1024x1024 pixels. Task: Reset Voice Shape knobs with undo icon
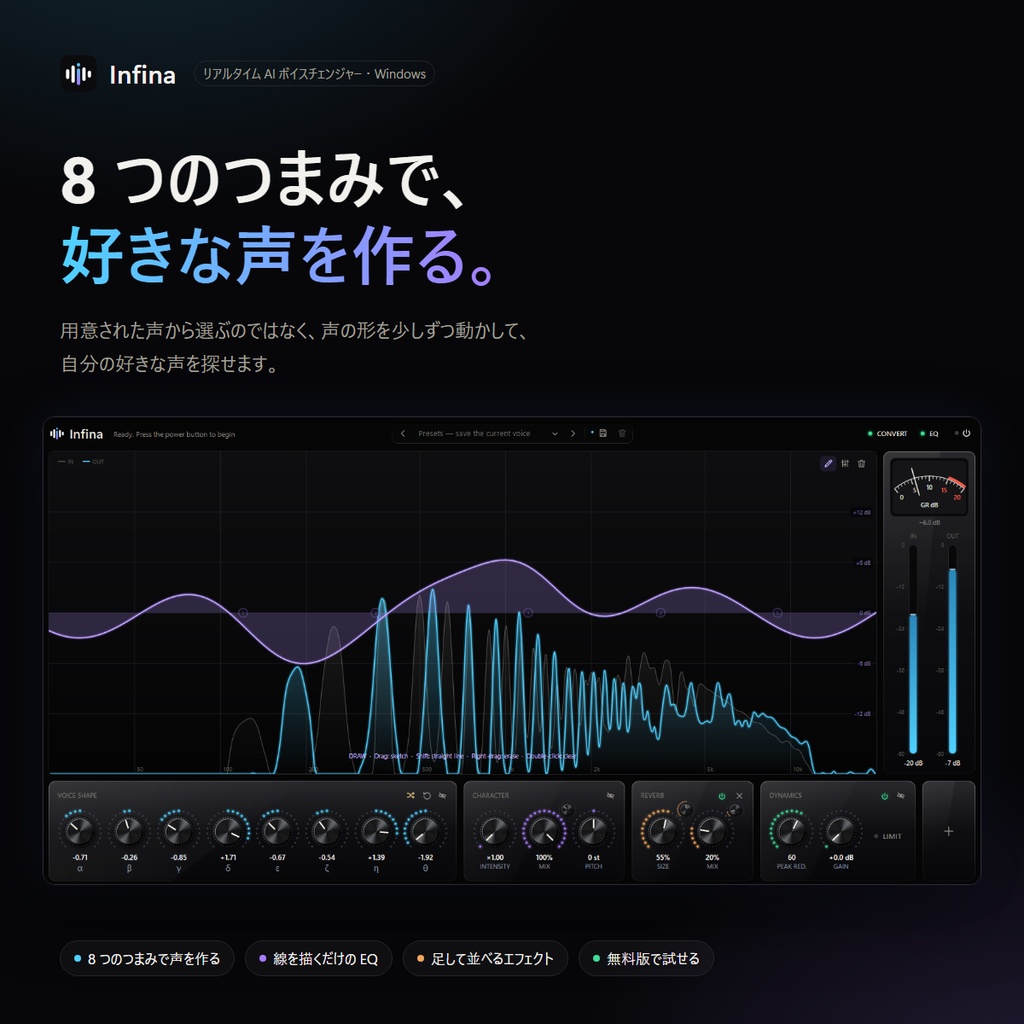(x=426, y=795)
